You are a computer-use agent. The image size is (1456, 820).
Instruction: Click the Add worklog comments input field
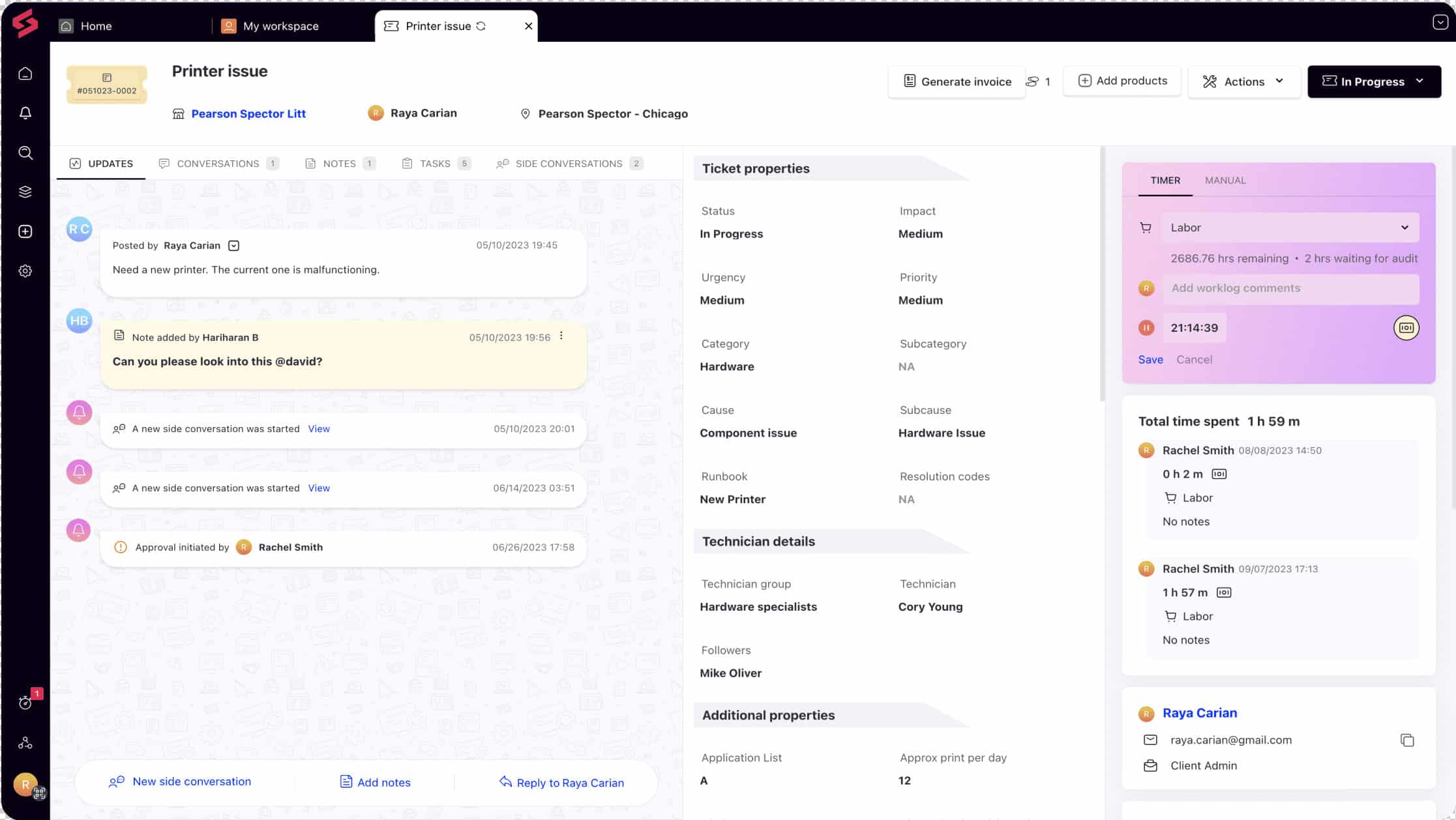(1290, 288)
